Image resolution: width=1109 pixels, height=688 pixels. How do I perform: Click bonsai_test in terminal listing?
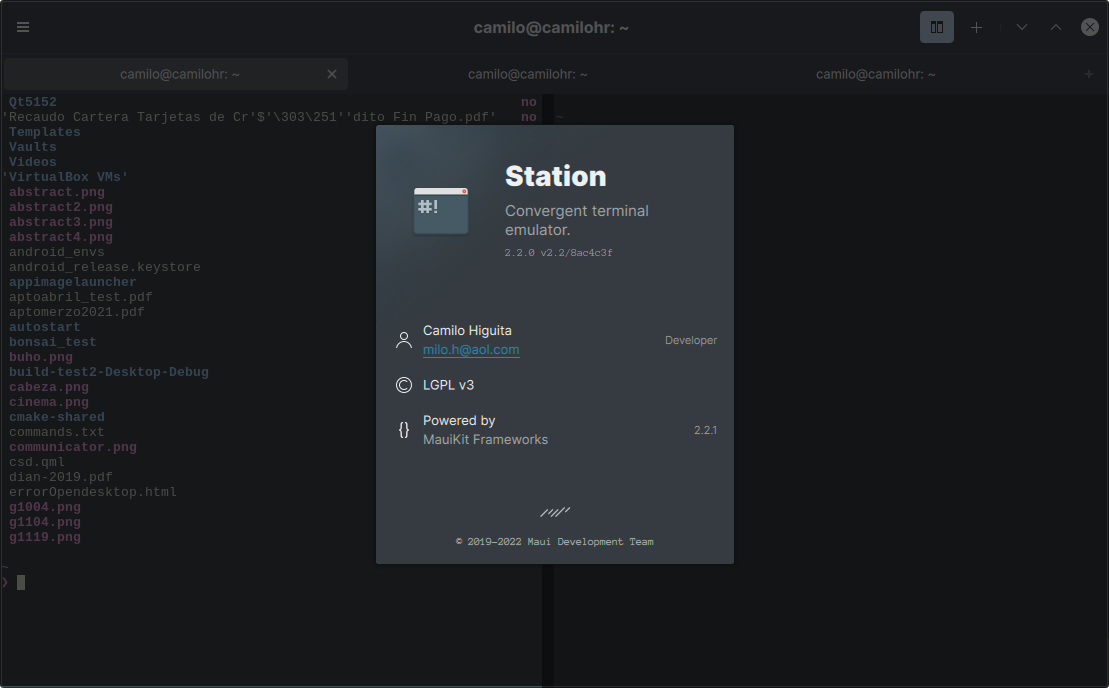click(x=52, y=342)
